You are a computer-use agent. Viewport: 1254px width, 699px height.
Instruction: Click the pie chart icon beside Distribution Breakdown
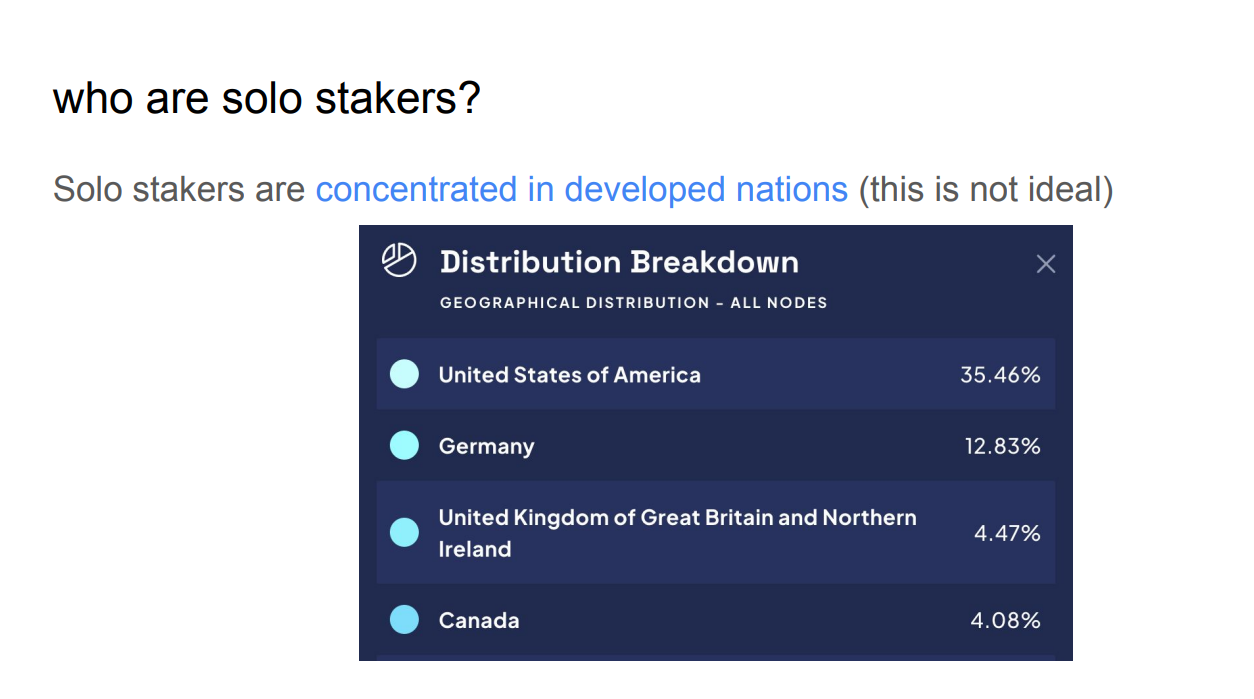[x=399, y=261]
